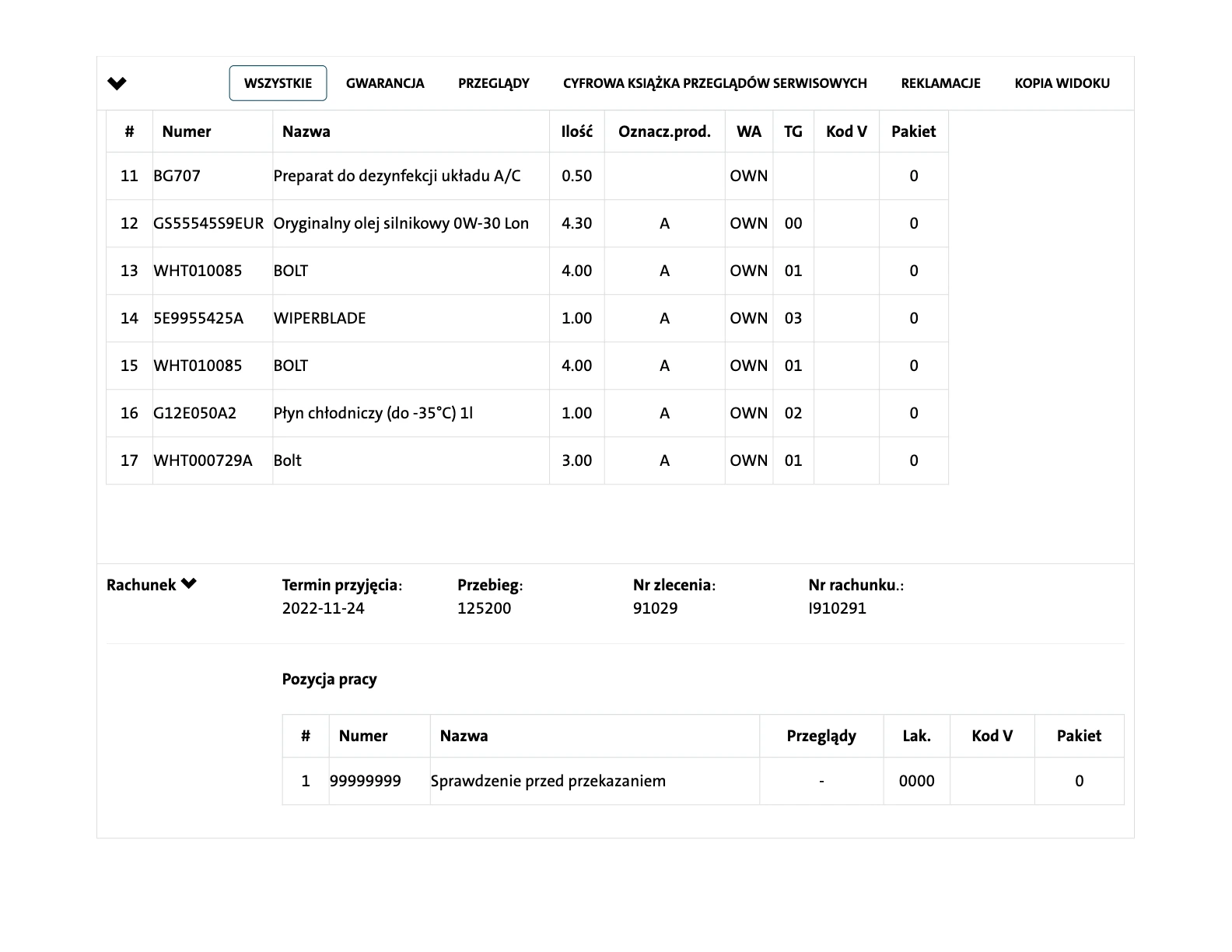Viewport: 1232px width, 952px height.
Task: Click the Ilość column header
Action: (x=576, y=131)
